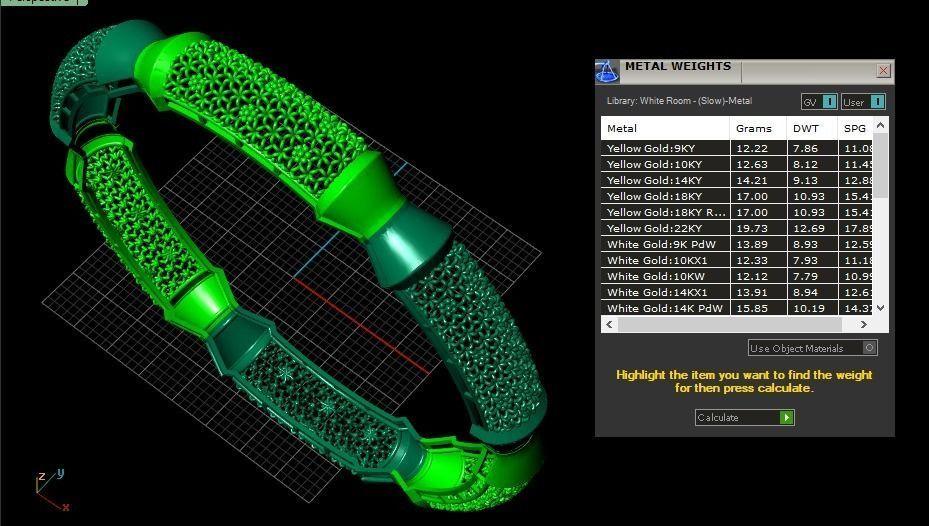The height and width of the screenshot is (526, 929).
Task: Select the White Gold:14KX1 row
Action: pos(737,292)
